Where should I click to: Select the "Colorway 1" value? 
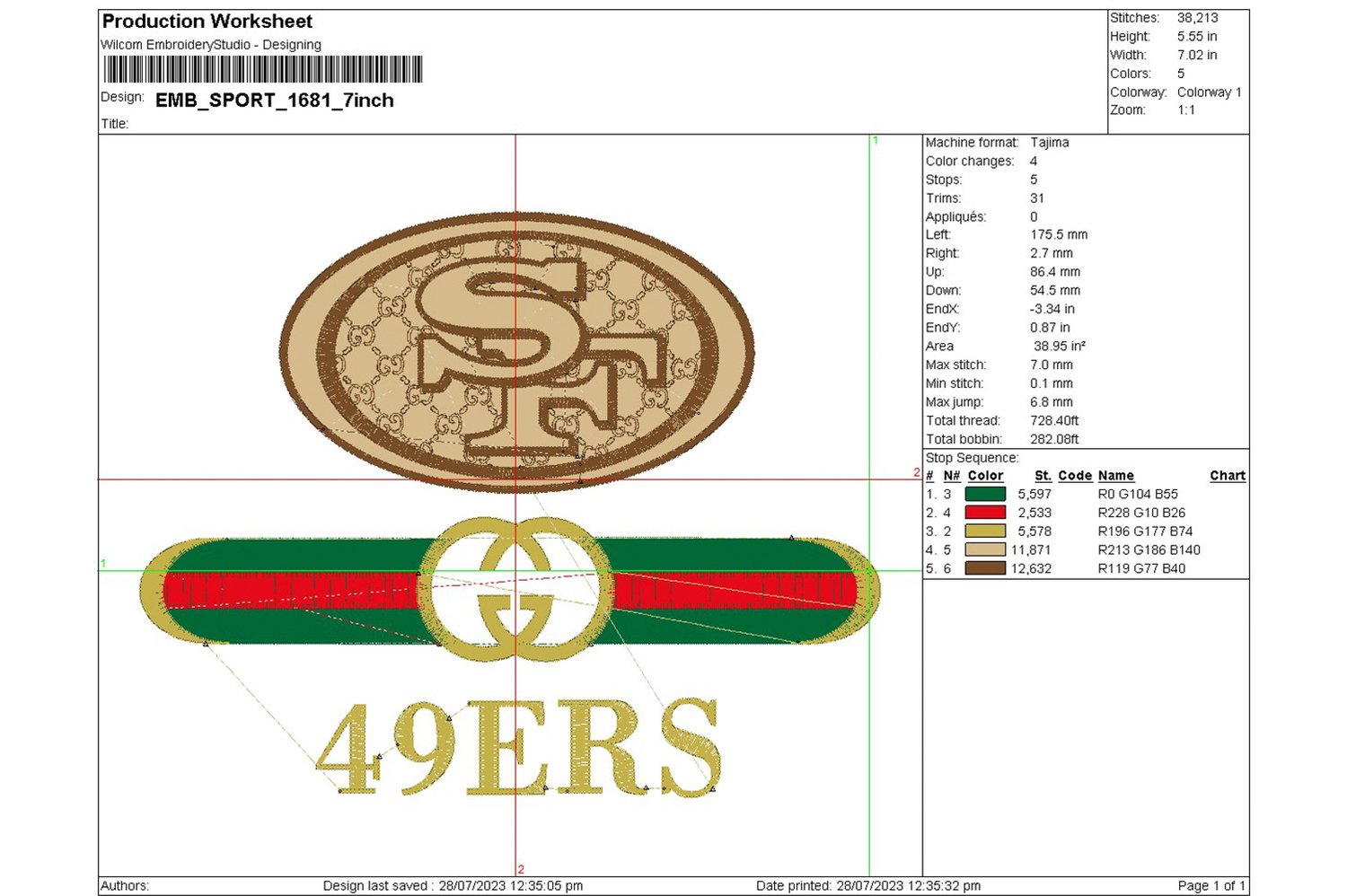point(1210,92)
